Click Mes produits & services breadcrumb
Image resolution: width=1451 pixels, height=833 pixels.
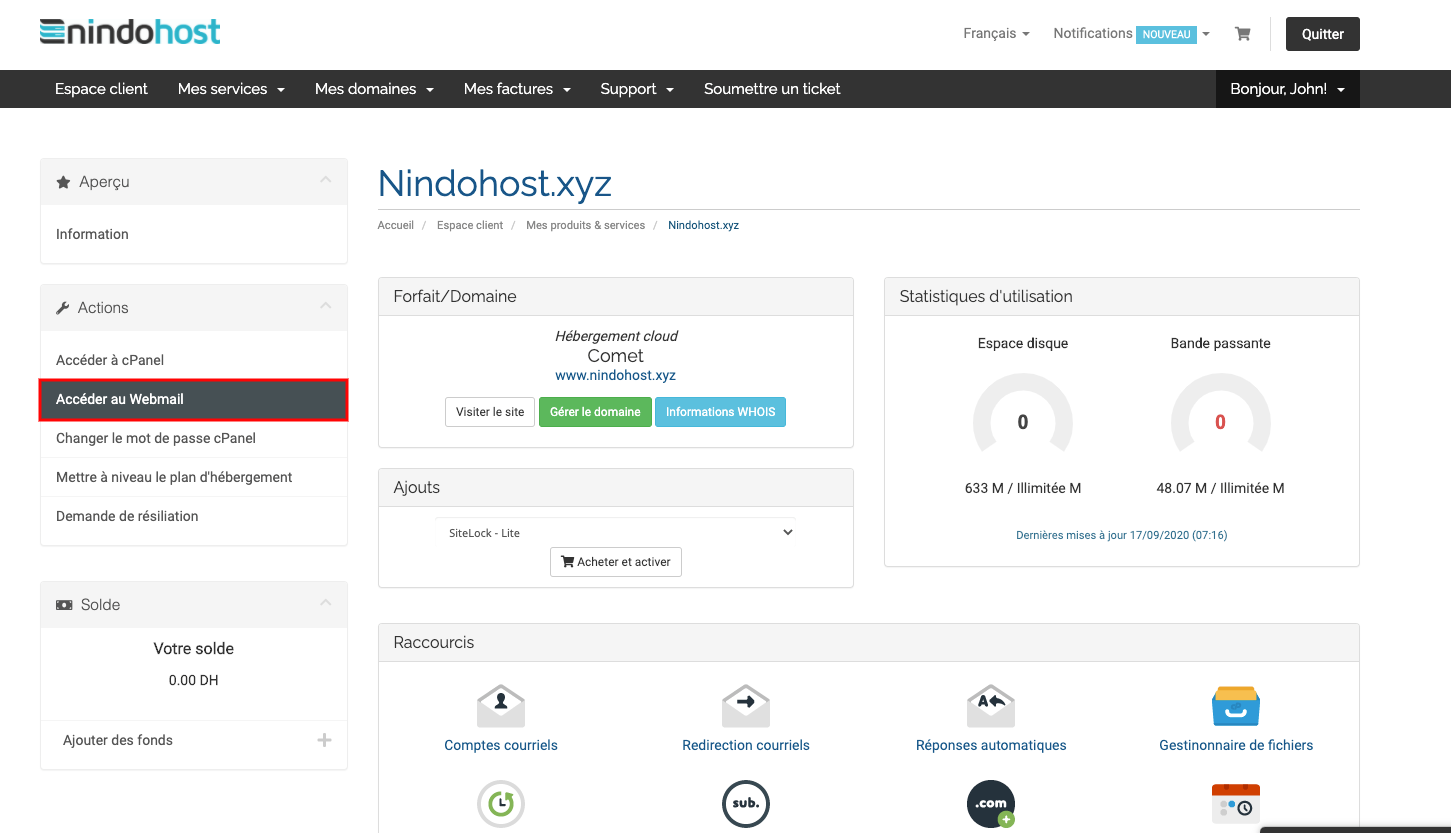pyautogui.click(x=585, y=225)
